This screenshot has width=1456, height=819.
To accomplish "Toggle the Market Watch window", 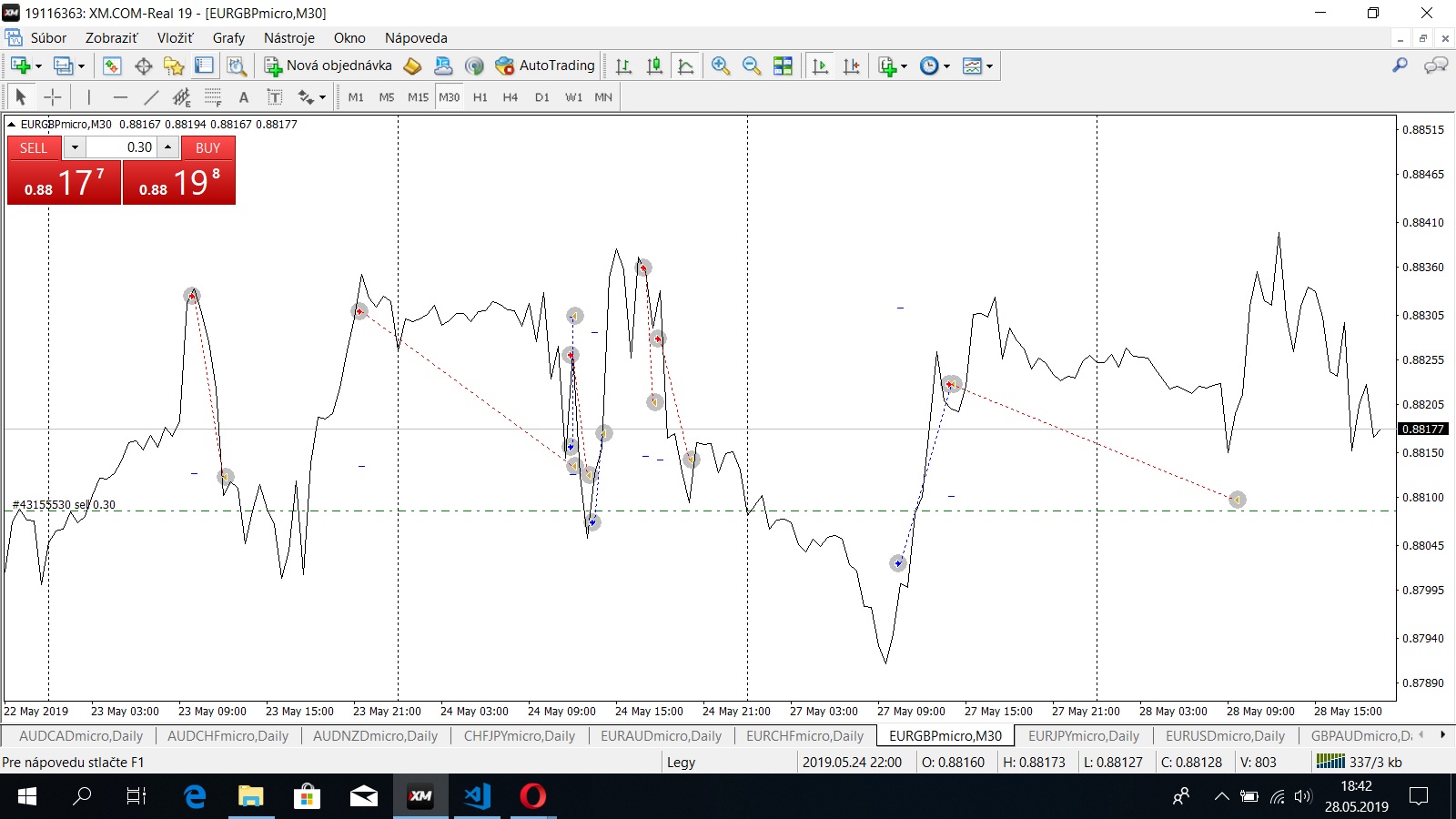I will click(x=112, y=66).
